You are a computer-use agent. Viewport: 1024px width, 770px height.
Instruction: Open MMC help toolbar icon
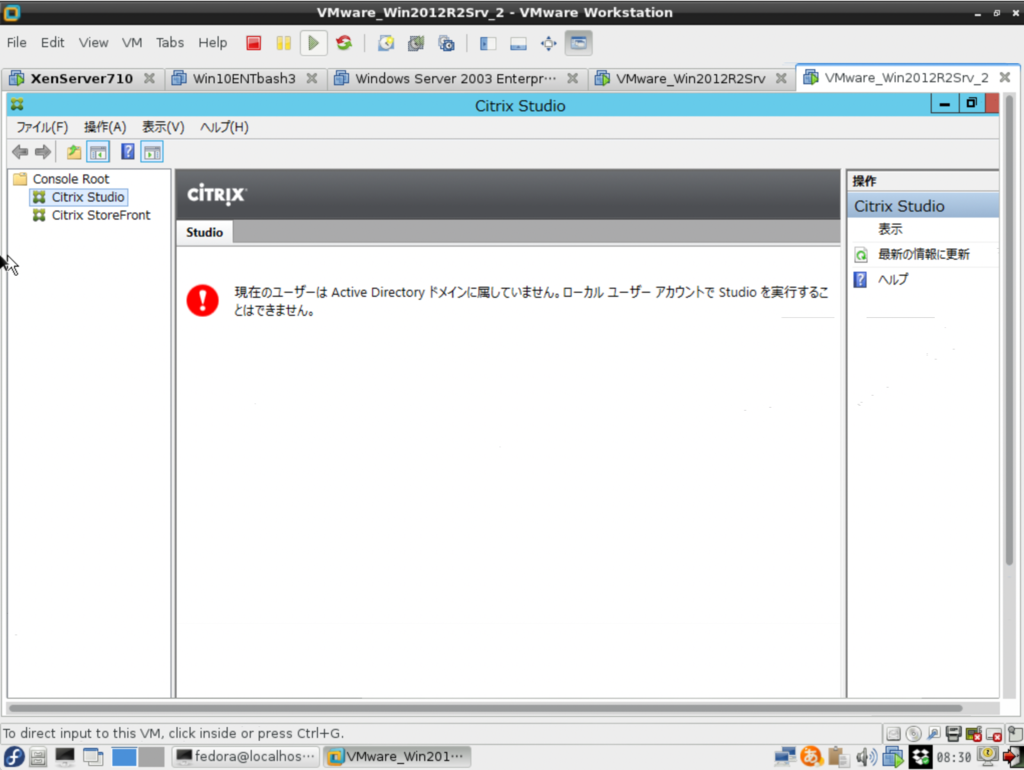point(128,152)
